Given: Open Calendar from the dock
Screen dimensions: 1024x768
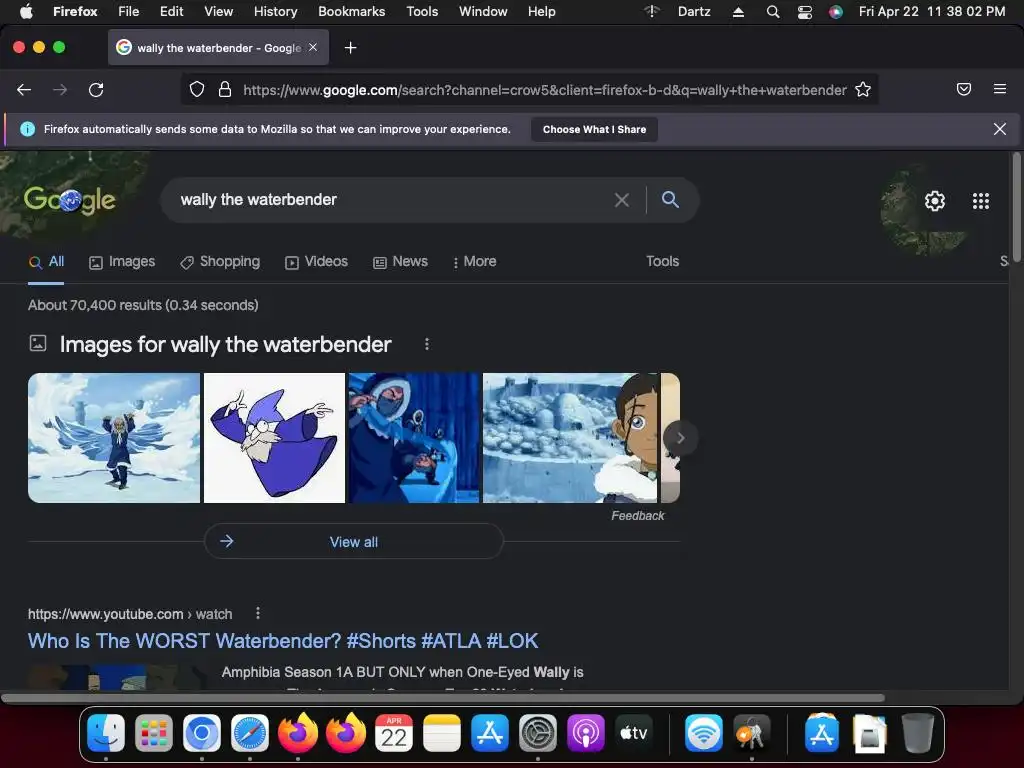Looking at the screenshot, I should point(394,733).
